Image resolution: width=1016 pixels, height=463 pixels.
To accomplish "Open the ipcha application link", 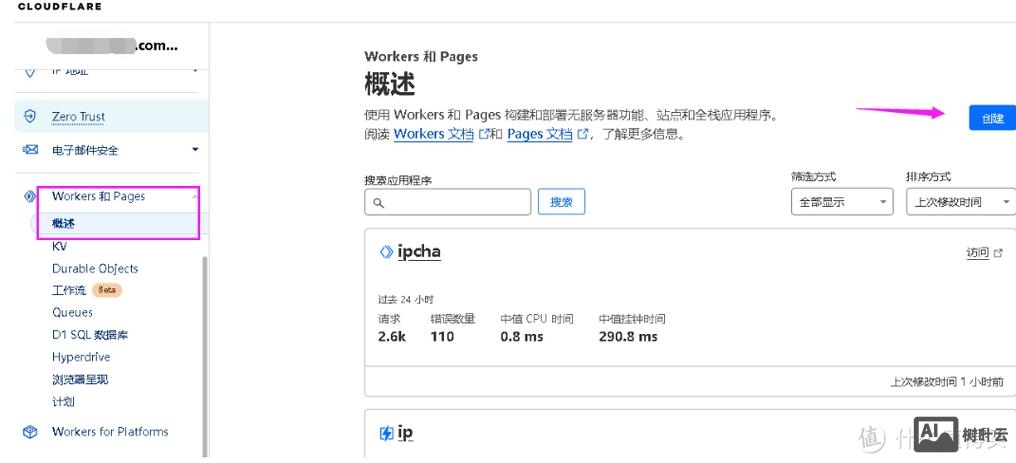I will click(419, 252).
